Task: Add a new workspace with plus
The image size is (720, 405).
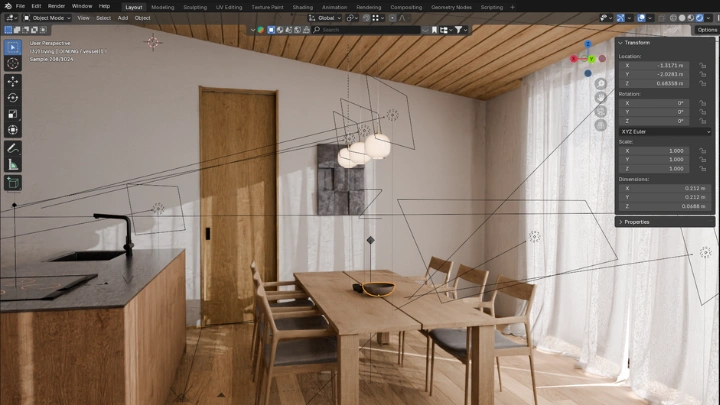Action: click(512, 7)
